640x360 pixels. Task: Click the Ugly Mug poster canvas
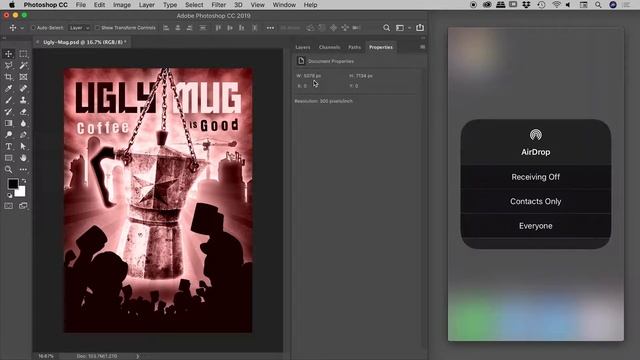tap(158, 200)
